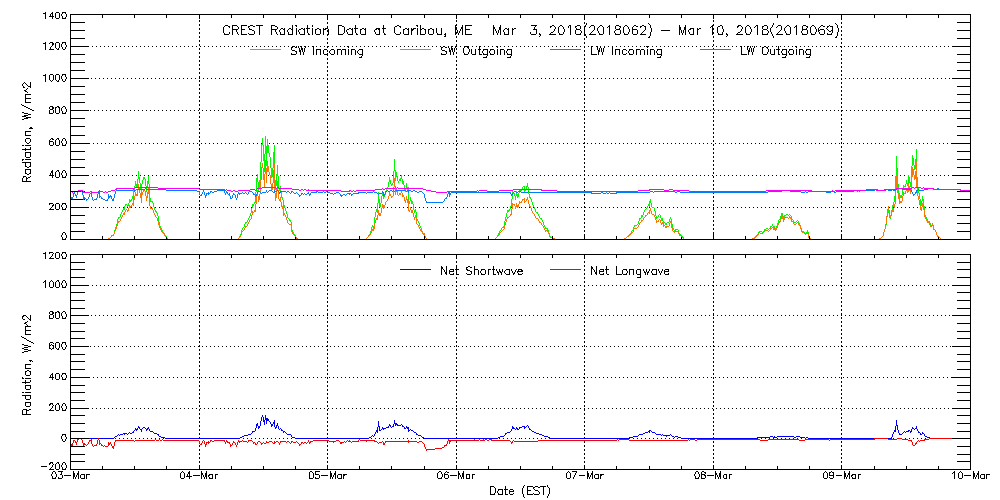
Task: Click the '07-Mar' date tick label
Action: [x=585, y=476]
